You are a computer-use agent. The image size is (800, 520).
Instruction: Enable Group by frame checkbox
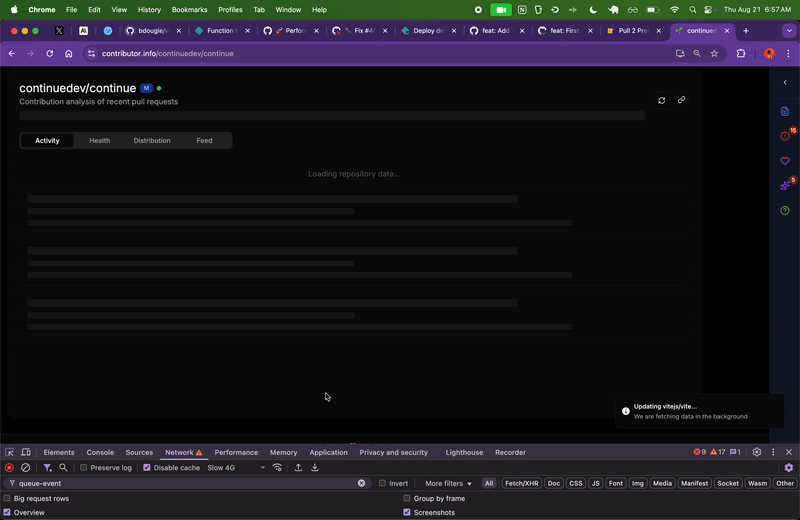click(x=407, y=499)
